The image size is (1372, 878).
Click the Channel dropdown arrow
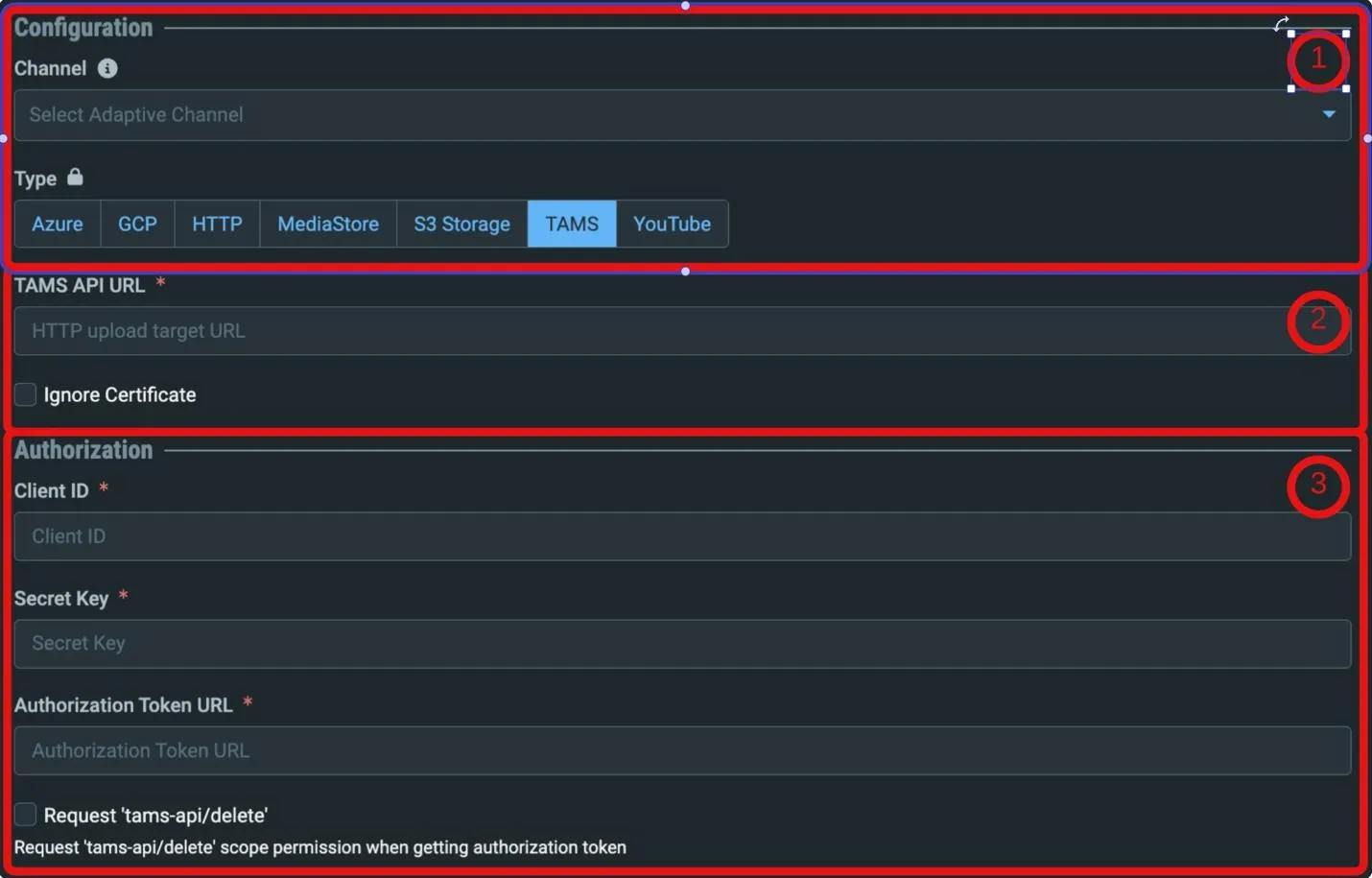(x=1329, y=114)
